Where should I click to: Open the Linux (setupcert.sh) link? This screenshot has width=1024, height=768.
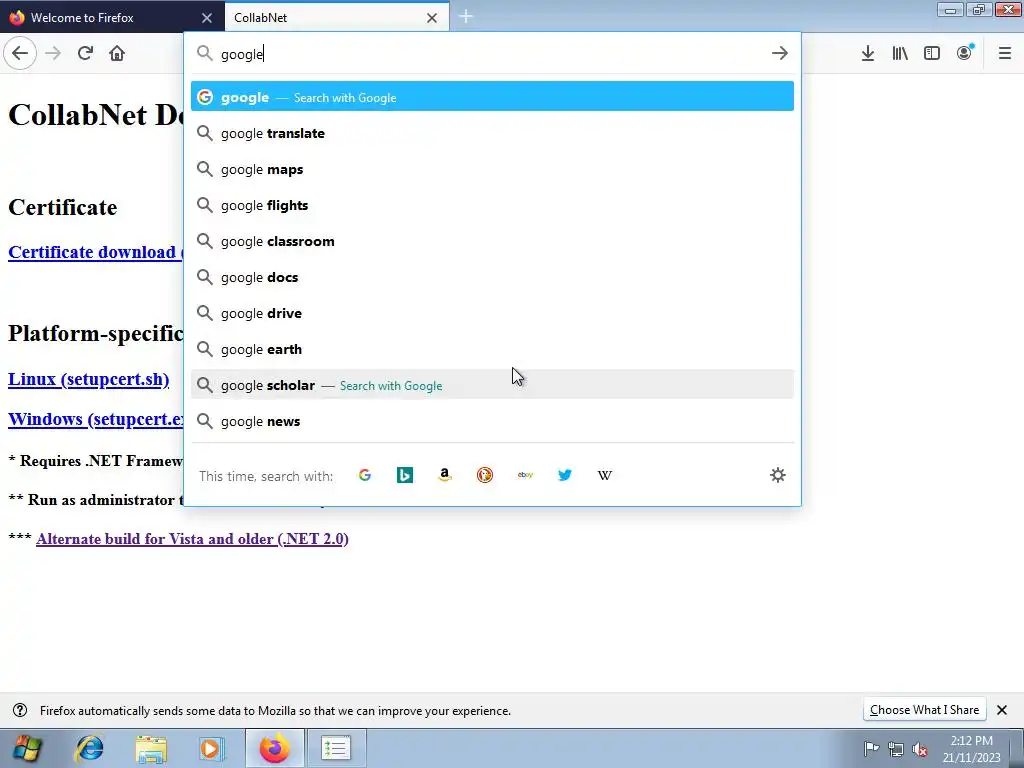tap(89, 379)
